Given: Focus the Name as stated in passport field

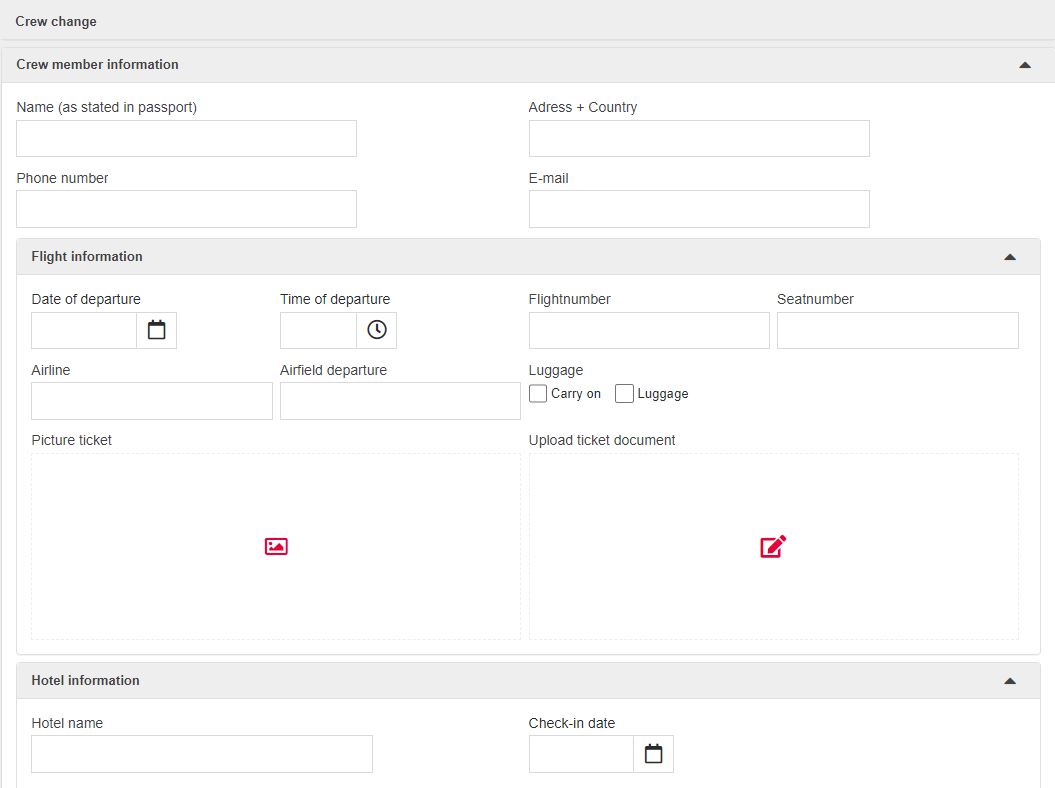Looking at the screenshot, I should (x=186, y=139).
